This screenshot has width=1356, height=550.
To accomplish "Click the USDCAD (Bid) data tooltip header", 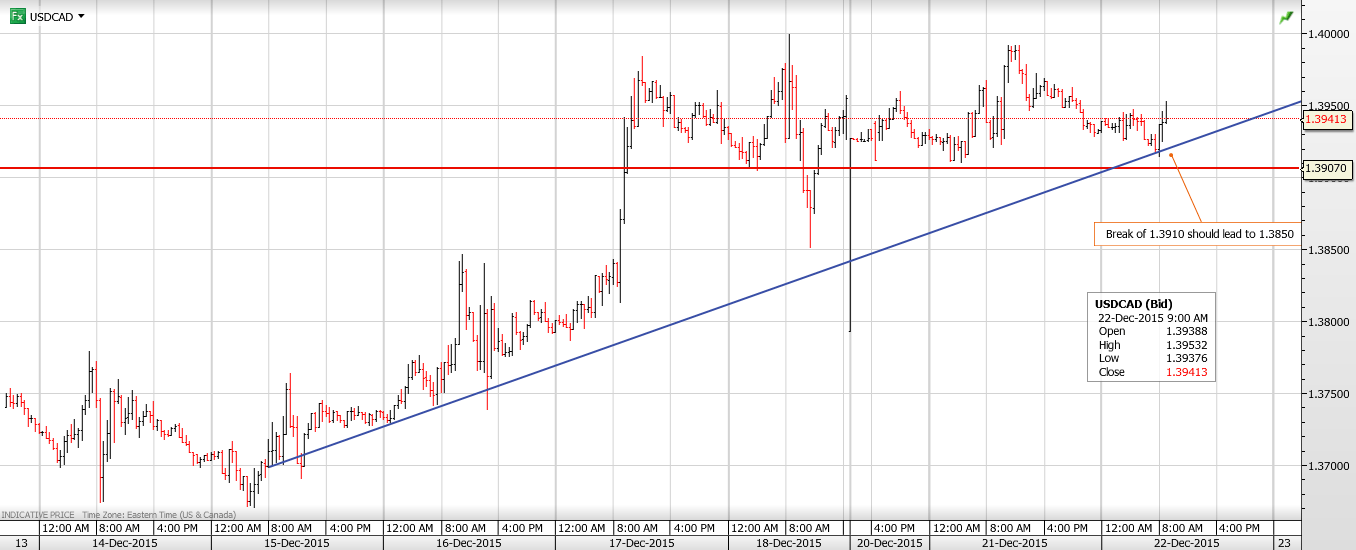I will point(1133,303).
